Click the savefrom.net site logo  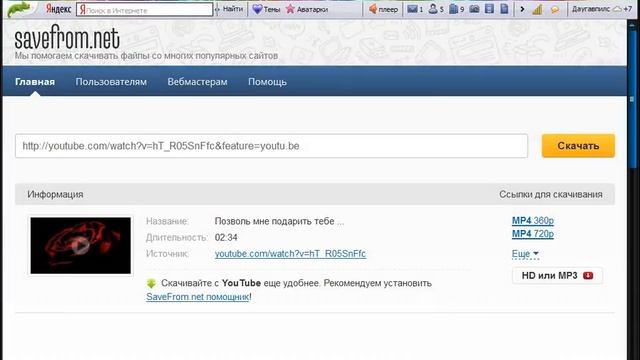(x=67, y=38)
